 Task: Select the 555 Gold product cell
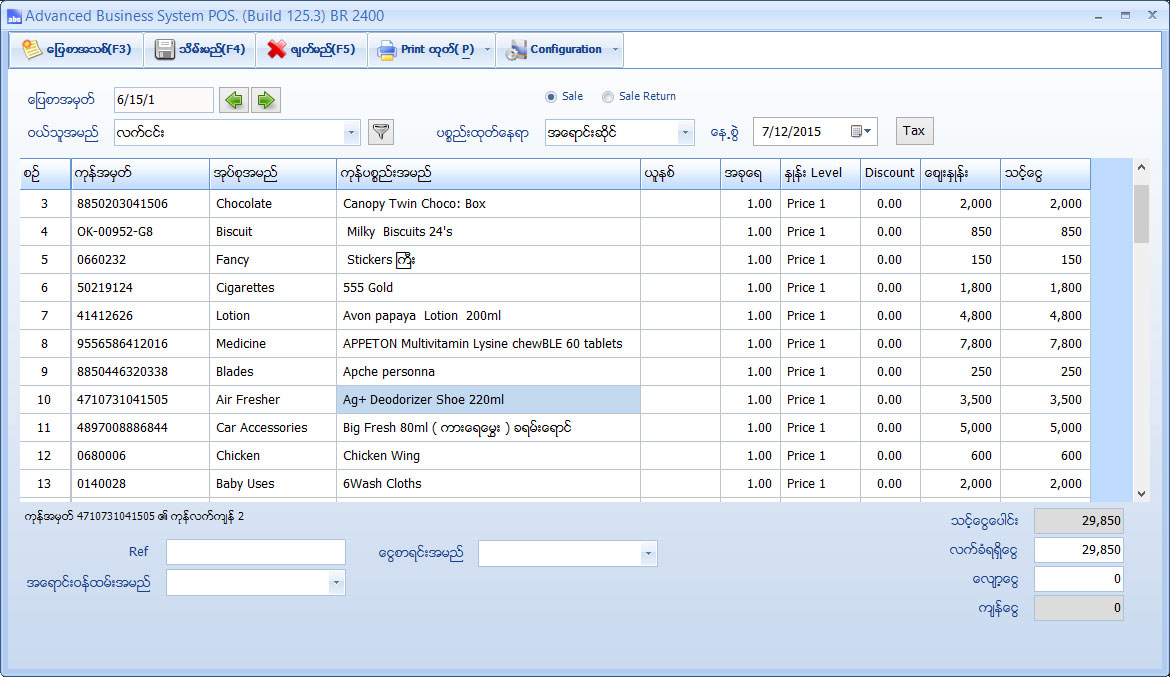click(489, 288)
